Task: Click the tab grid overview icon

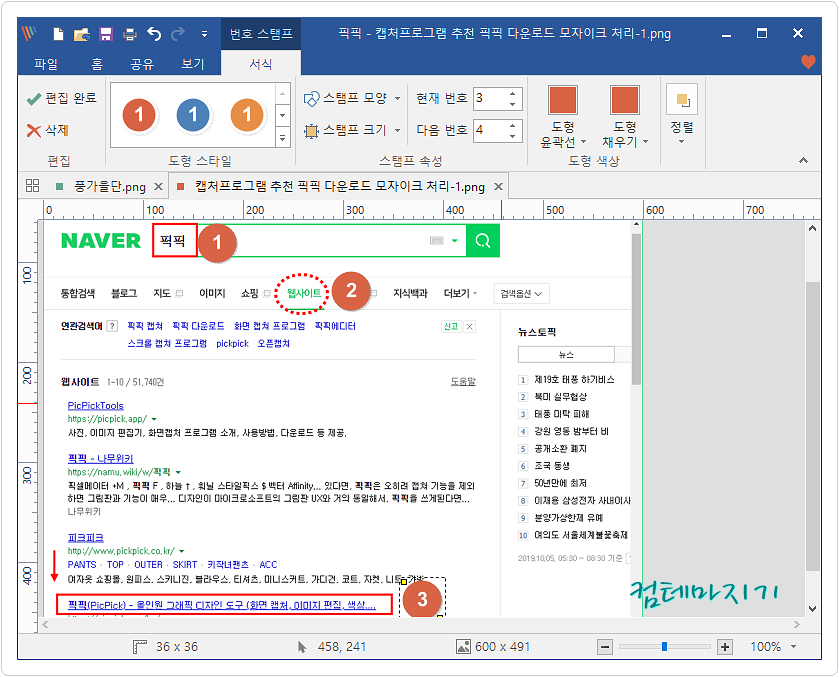Action: click(x=33, y=186)
